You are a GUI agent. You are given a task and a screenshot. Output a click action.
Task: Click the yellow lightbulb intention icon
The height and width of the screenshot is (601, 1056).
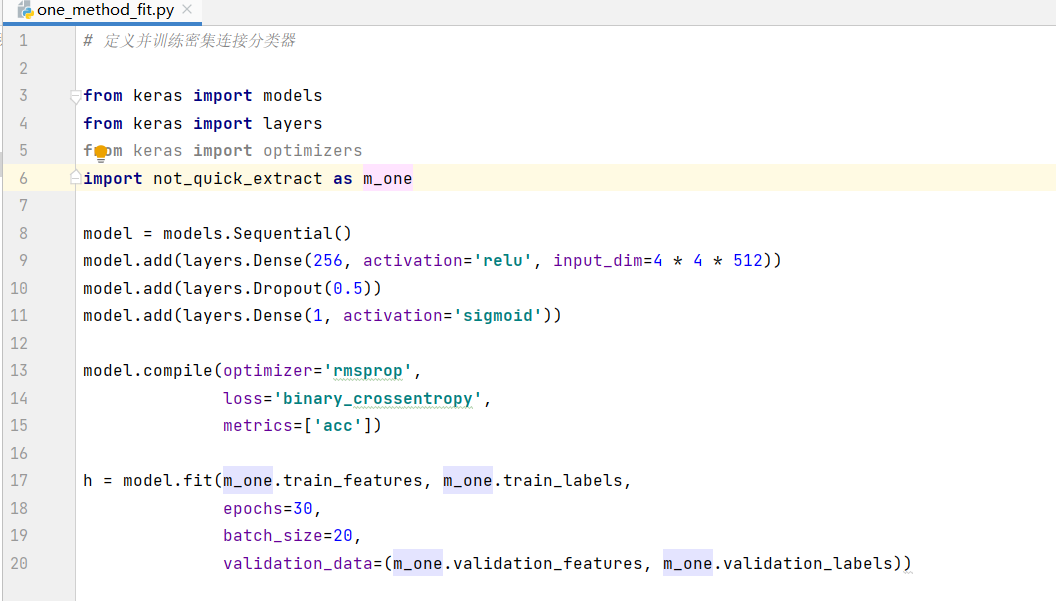tap(101, 153)
